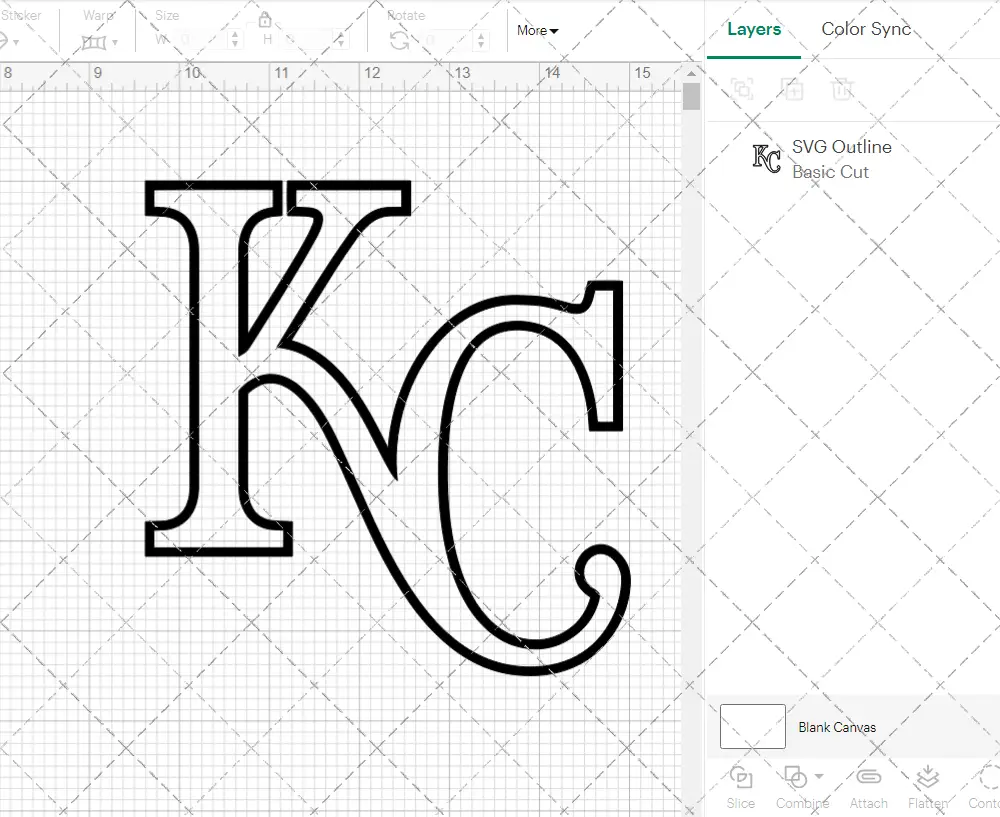This screenshot has width=1000, height=817.
Task: Click the Contour icon
Action: point(988,777)
